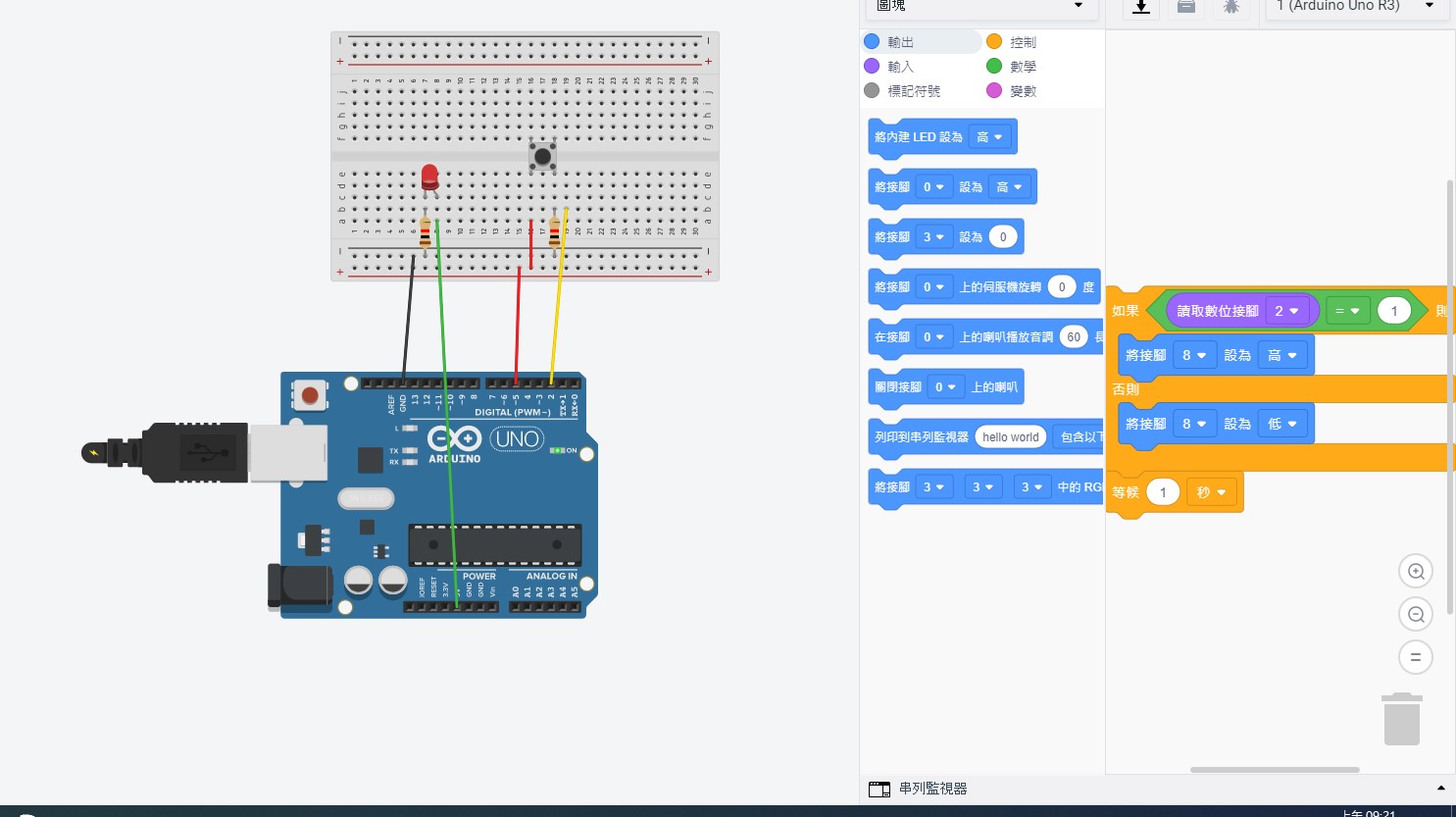Open the libraries icon in code toolbar
The height and width of the screenshot is (817, 1456).
pos(1186,7)
